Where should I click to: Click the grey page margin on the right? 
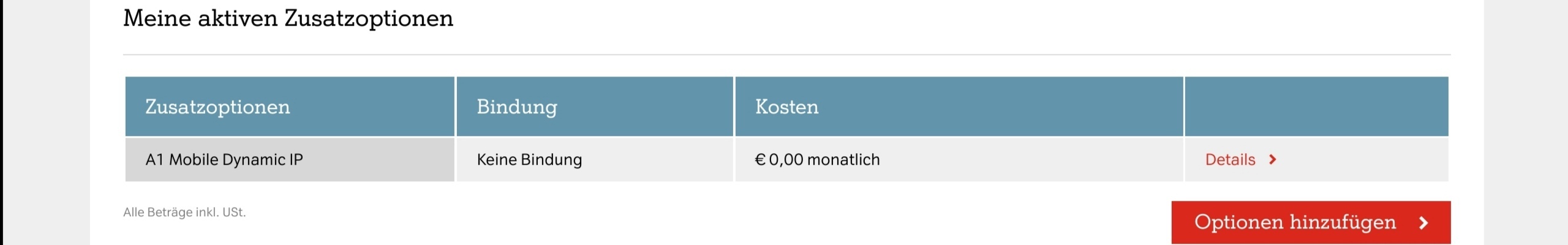click(1525, 123)
